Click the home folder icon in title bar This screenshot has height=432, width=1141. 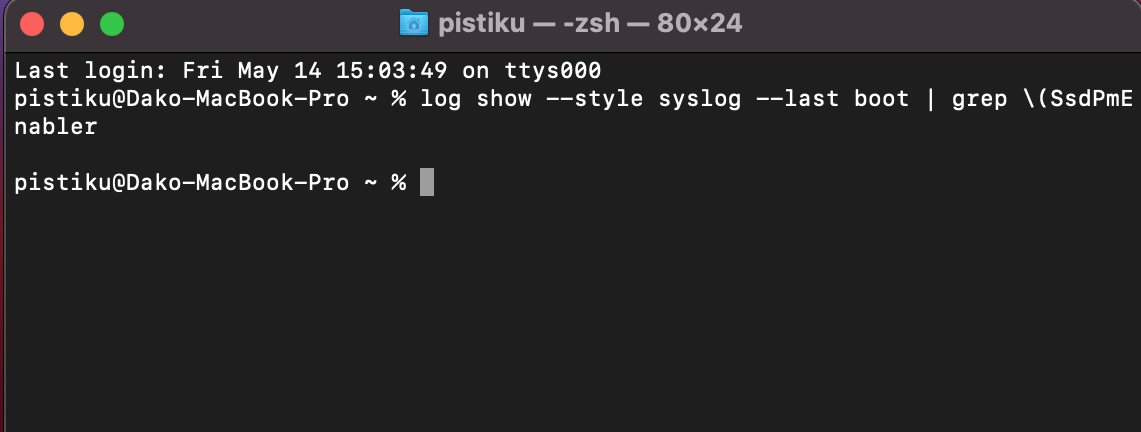[x=413, y=23]
